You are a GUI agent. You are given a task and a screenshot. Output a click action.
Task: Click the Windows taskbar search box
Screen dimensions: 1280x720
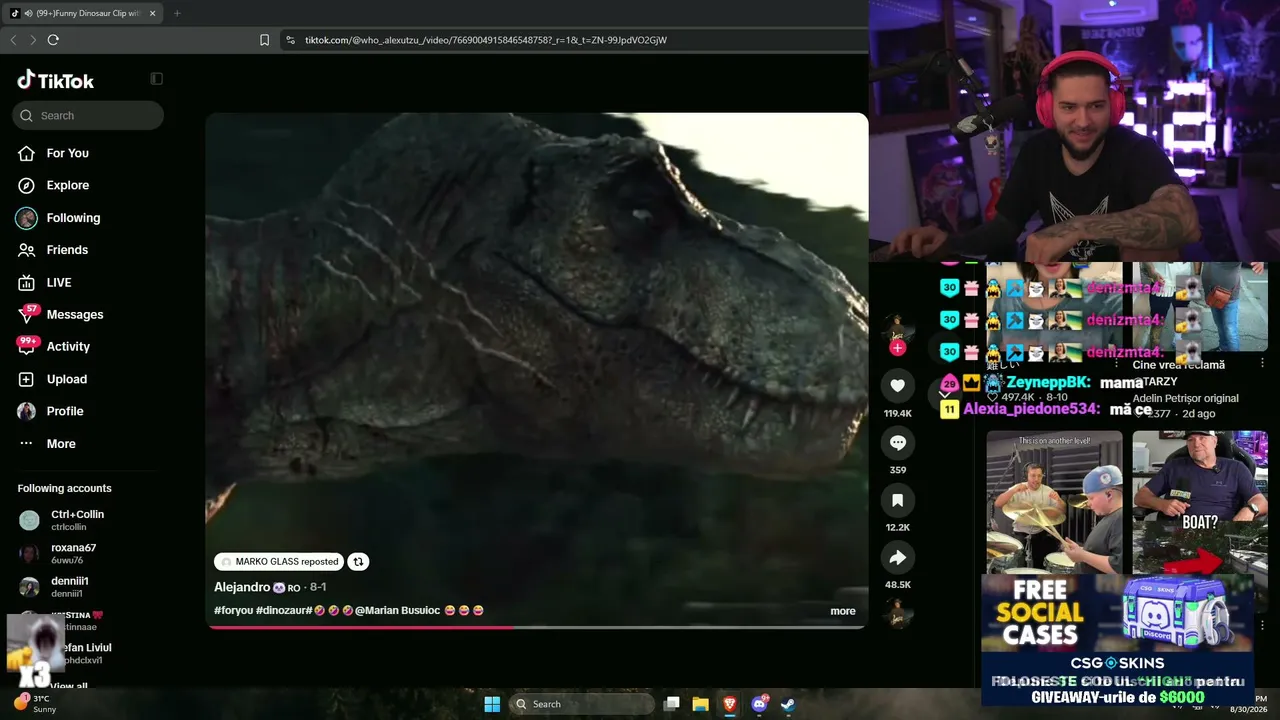[580, 704]
